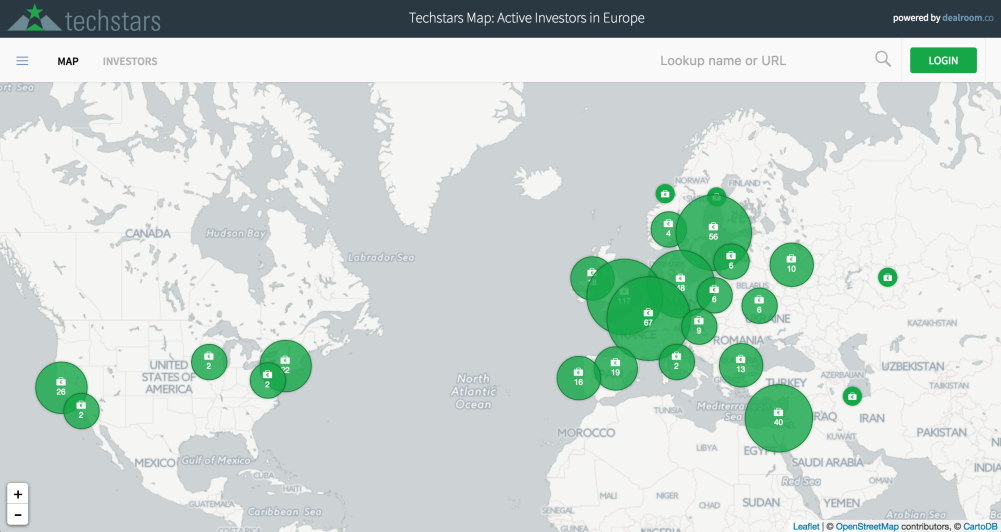
Task: Select the 56 investors cluster over Sweden
Action: coord(714,232)
